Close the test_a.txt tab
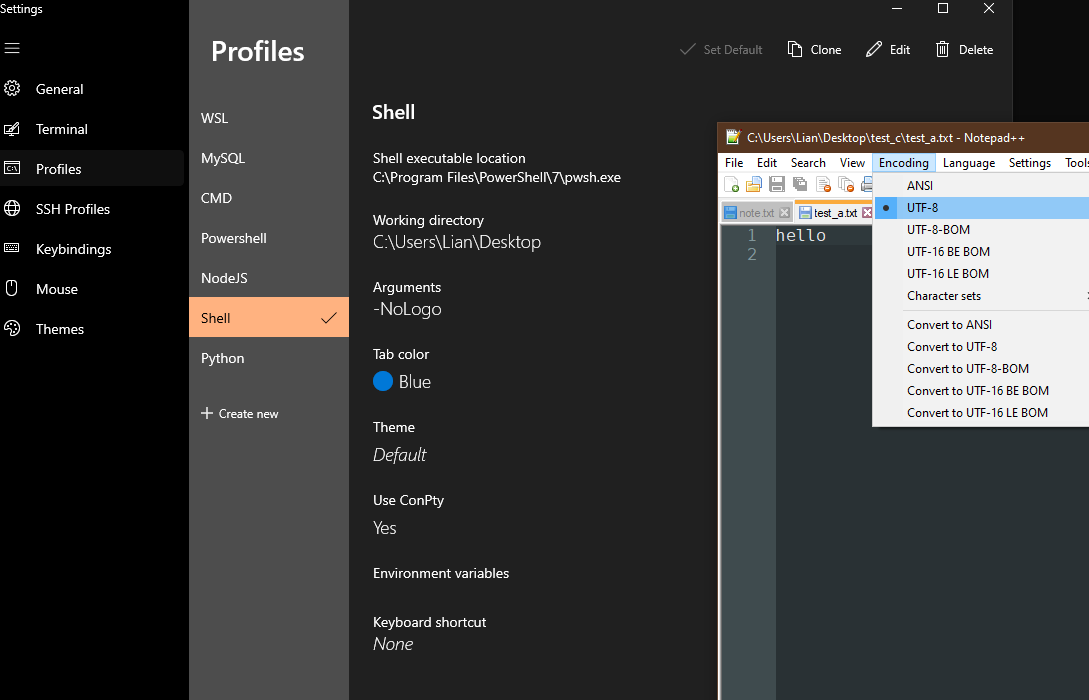This screenshot has height=700, width=1089. click(x=867, y=213)
